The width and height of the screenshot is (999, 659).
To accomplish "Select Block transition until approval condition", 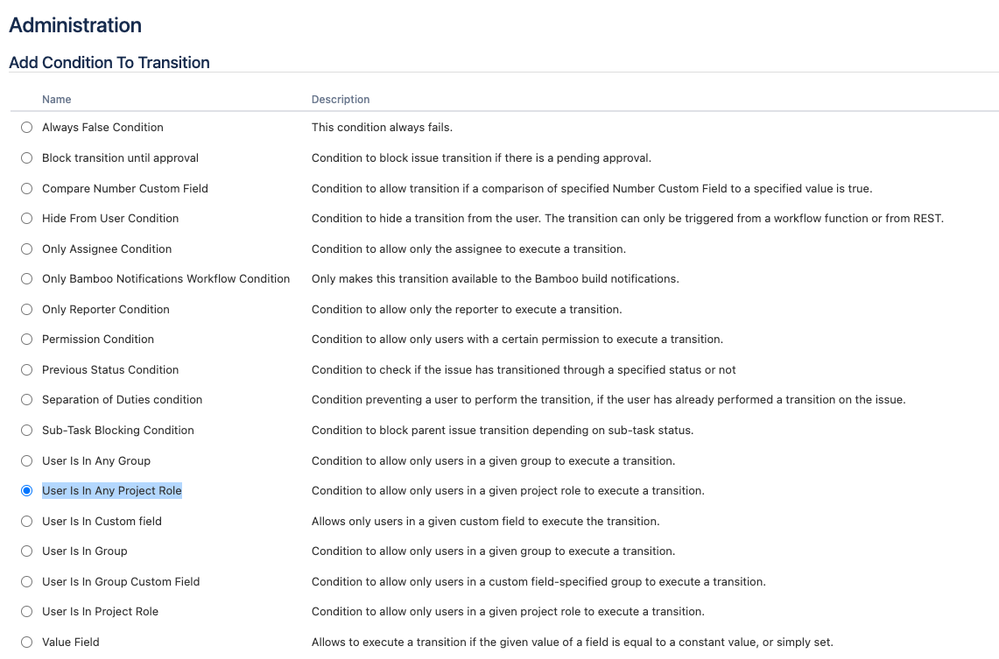I will pyautogui.click(x=26, y=157).
